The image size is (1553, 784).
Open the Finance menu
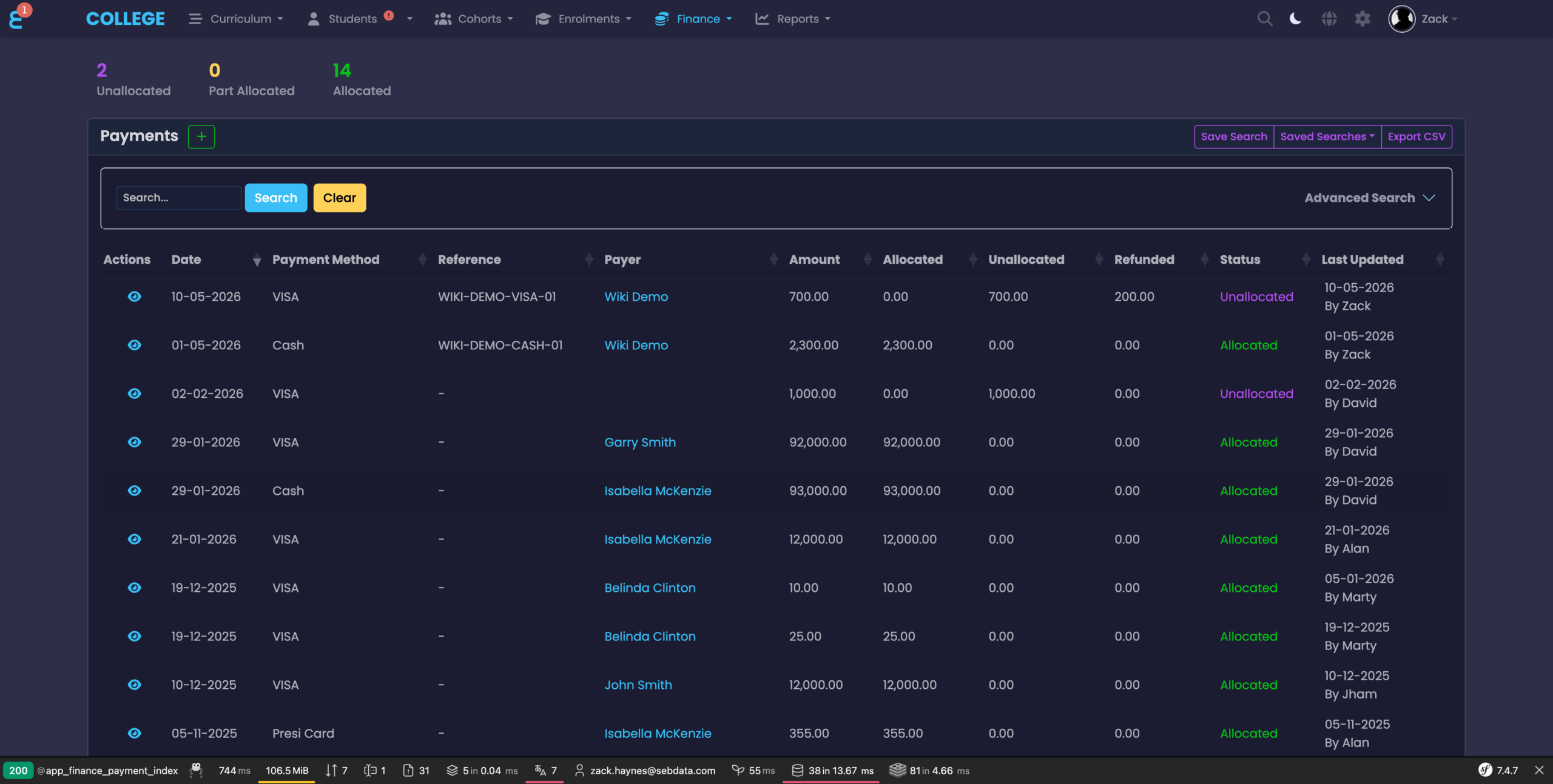pyautogui.click(x=693, y=19)
